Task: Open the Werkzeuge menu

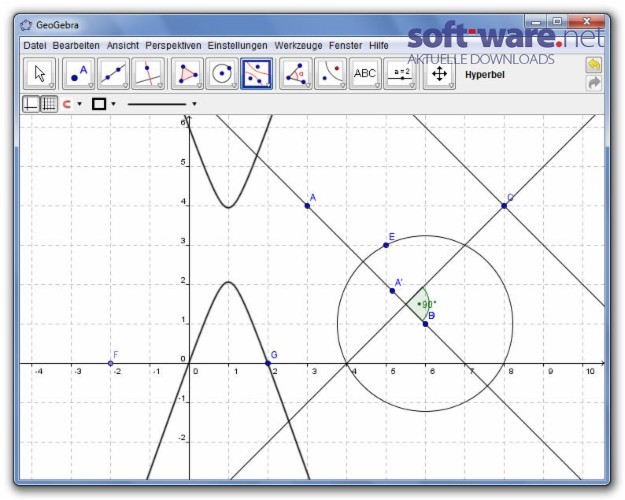Action: [x=299, y=45]
